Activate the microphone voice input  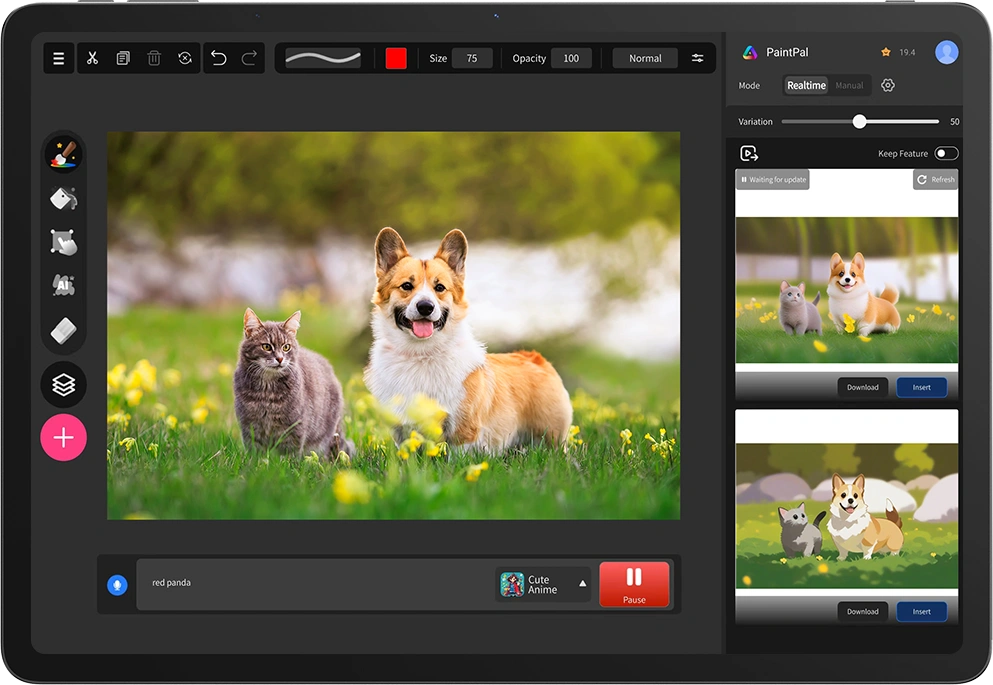(117, 584)
